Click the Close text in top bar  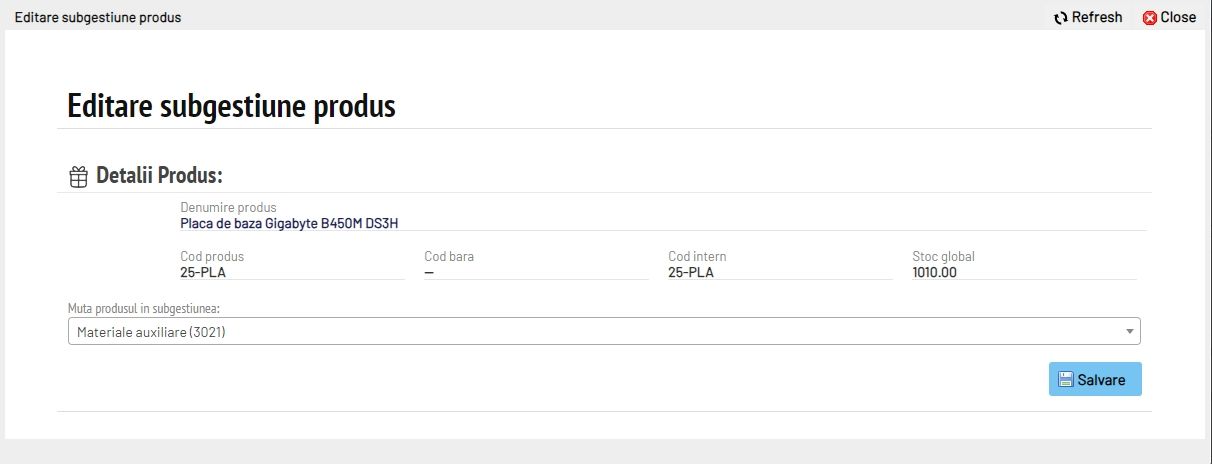(1178, 17)
